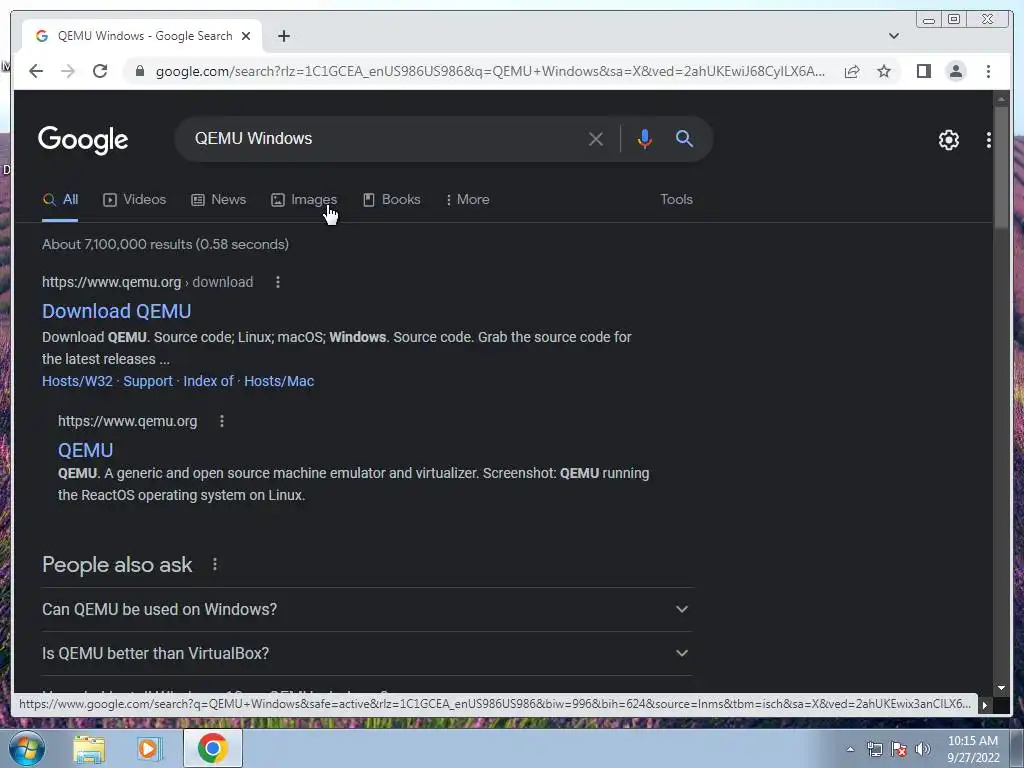Open the QEMU homepage result
Screen dimensions: 1024x768
point(86,451)
